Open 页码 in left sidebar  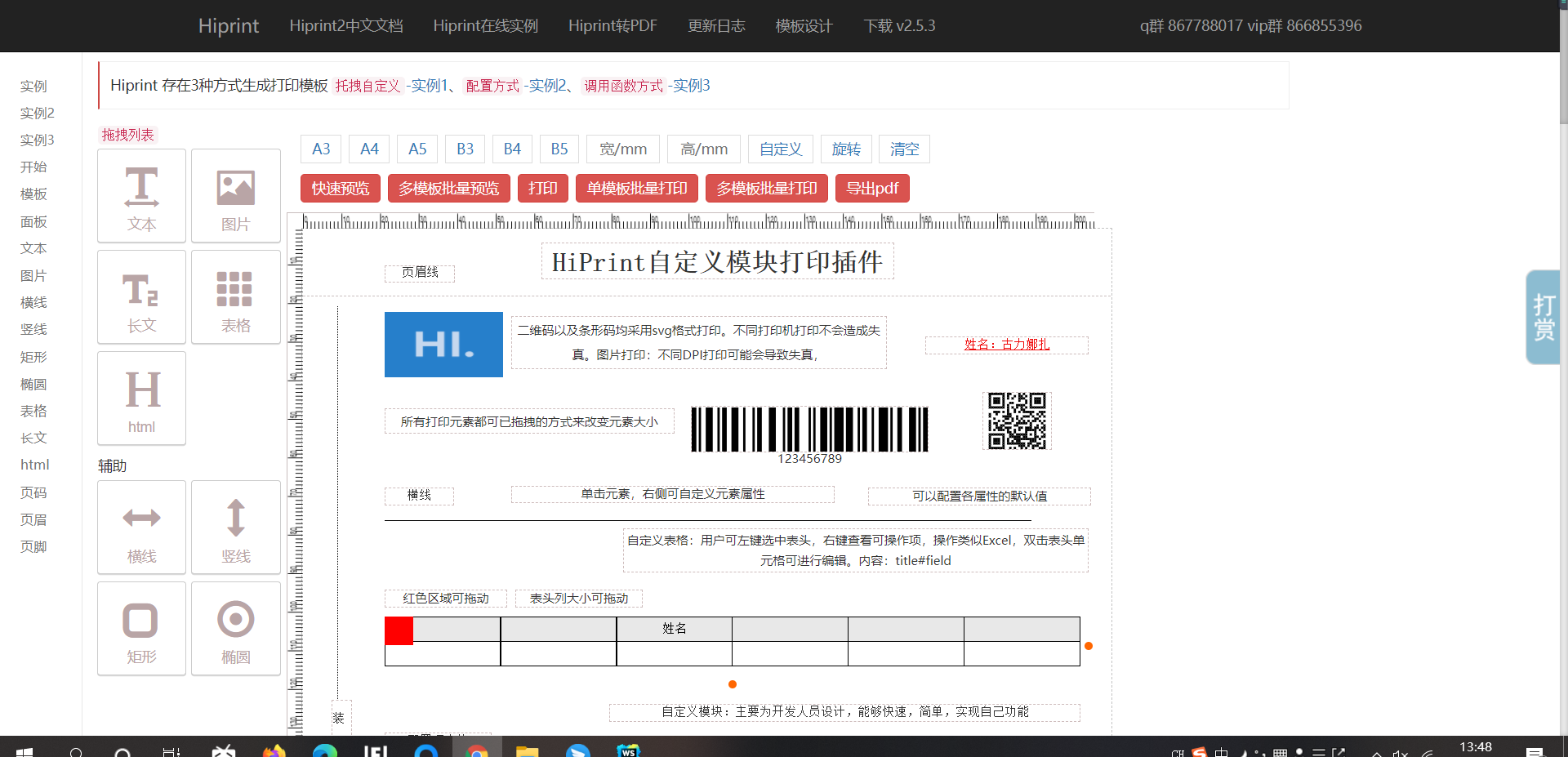click(33, 493)
